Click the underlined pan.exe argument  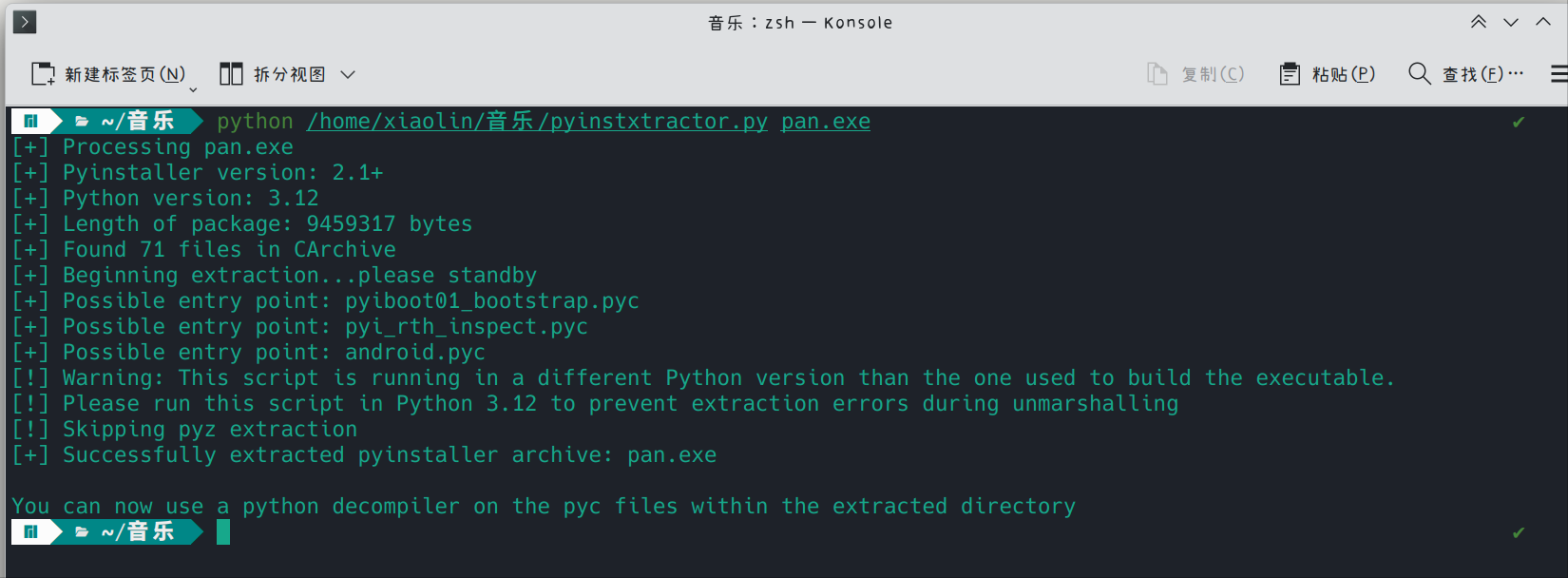pyautogui.click(x=825, y=122)
